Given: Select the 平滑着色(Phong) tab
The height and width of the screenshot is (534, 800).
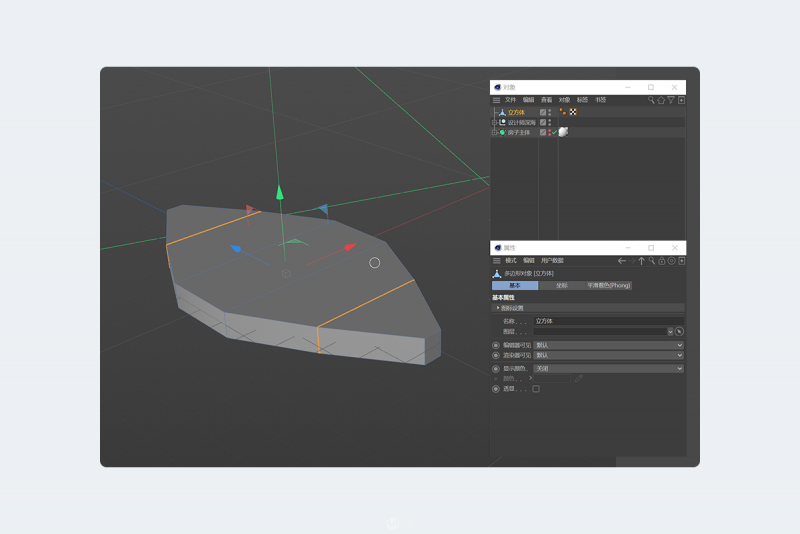Looking at the screenshot, I should [608, 285].
